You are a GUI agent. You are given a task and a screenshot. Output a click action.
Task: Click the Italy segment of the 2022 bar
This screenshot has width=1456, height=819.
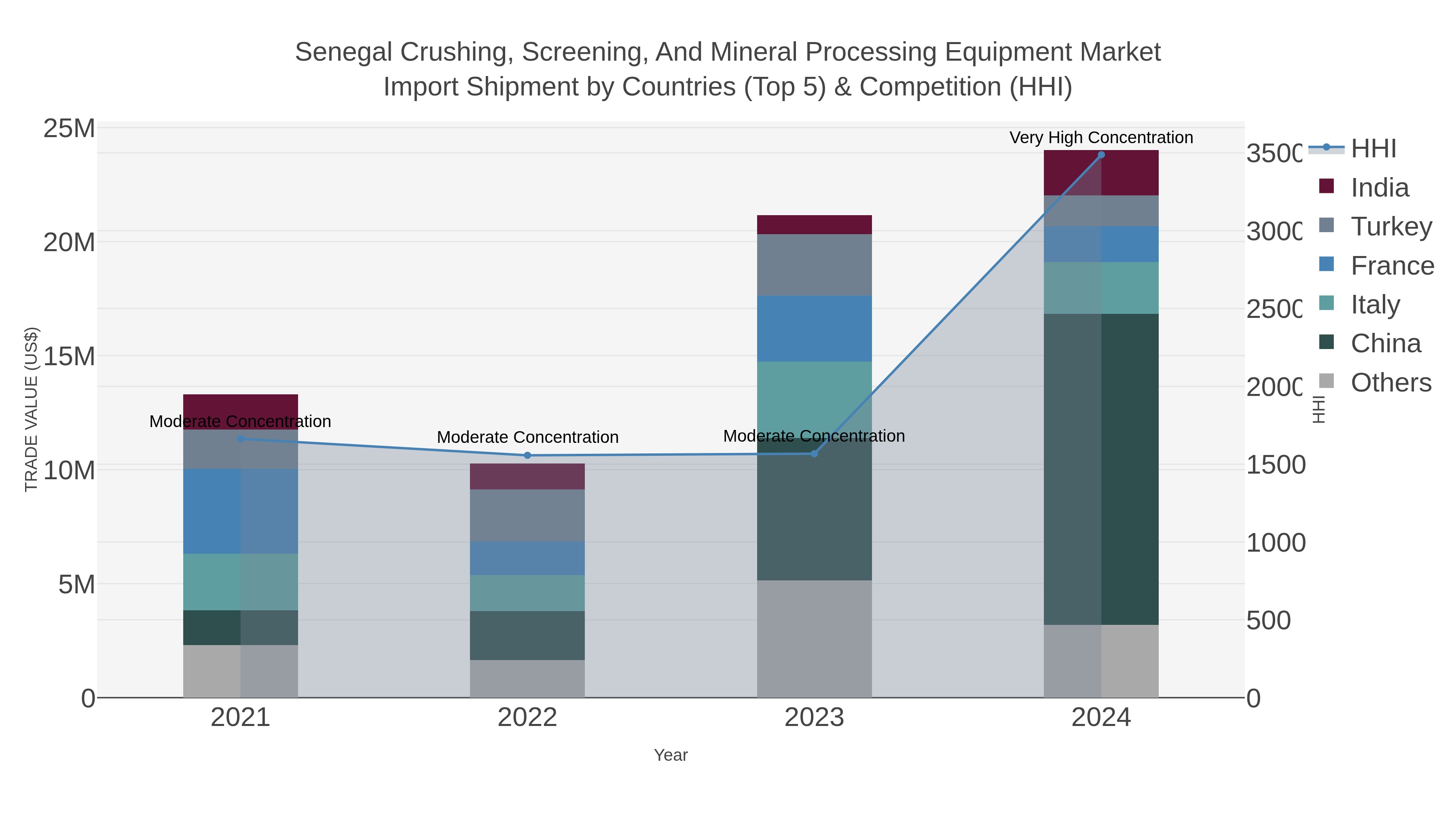pyautogui.click(x=527, y=593)
